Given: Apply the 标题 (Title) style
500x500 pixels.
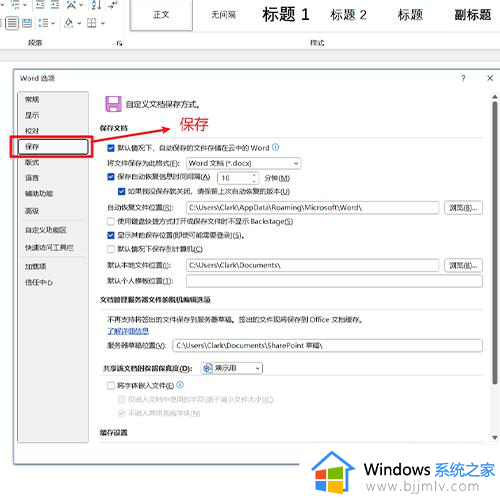Looking at the screenshot, I should (x=410, y=15).
